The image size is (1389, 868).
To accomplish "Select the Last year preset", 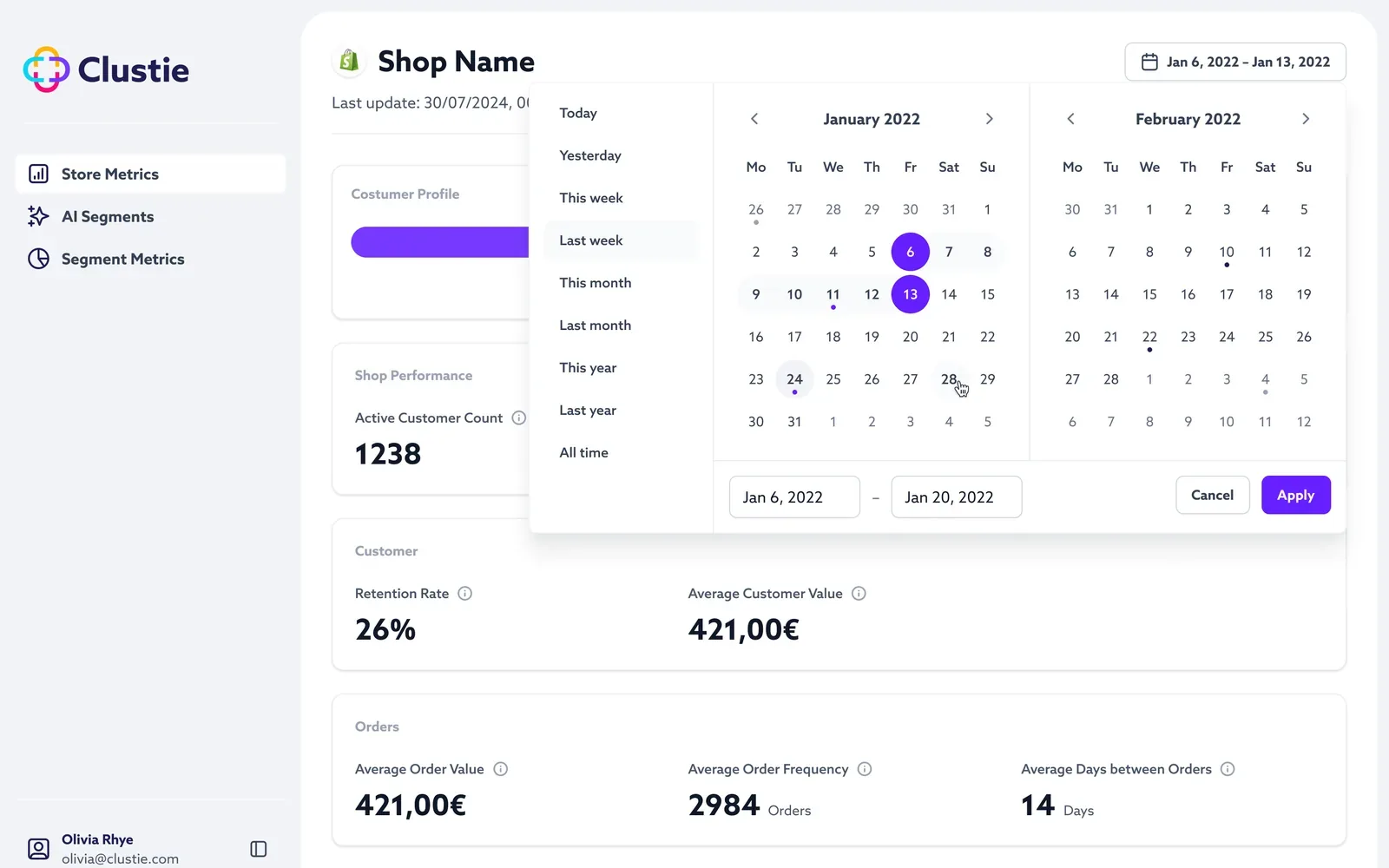I will 621,411.
